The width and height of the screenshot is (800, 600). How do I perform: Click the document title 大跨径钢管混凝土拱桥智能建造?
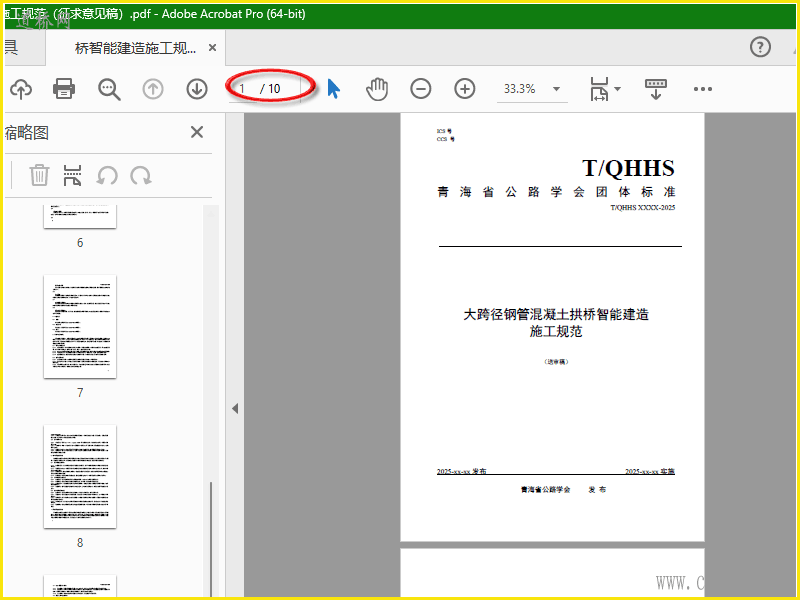pos(556,314)
